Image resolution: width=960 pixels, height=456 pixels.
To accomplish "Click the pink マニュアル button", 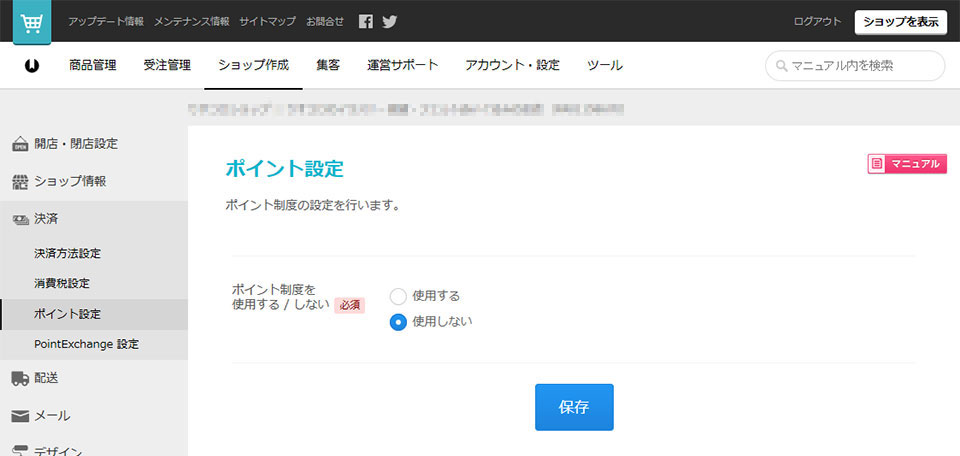I will (x=907, y=164).
